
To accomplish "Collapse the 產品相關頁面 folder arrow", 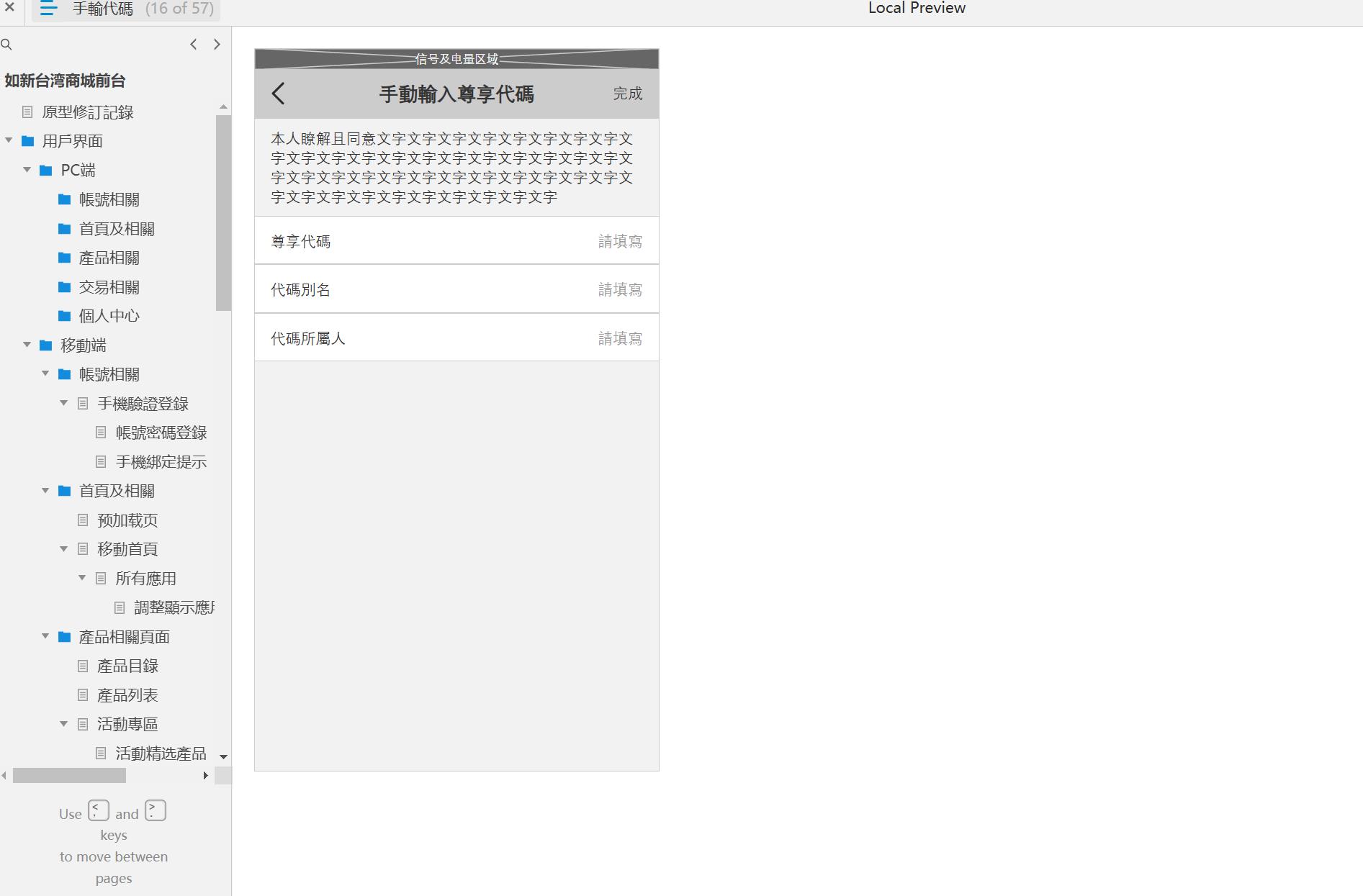I will pos(45,636).
